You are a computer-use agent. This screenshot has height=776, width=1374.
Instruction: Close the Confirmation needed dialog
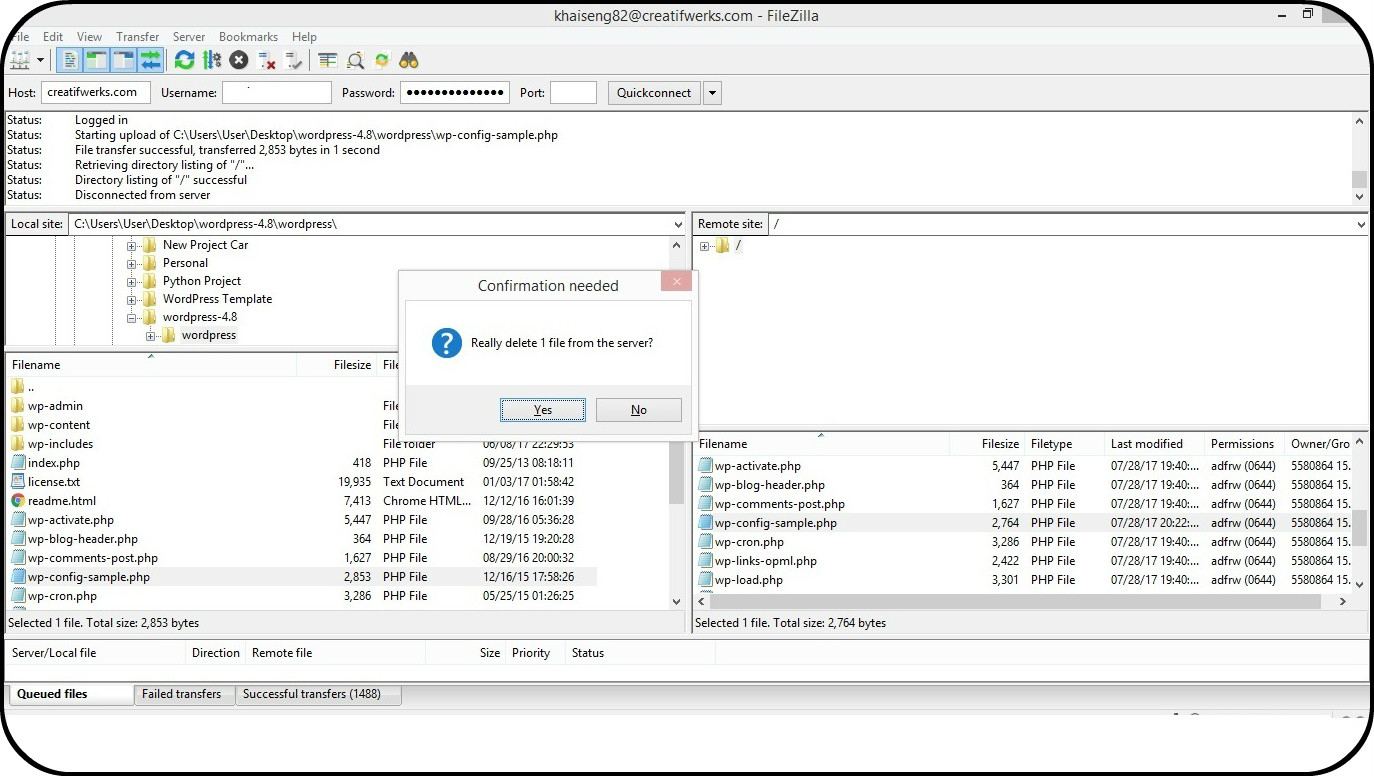click(x=676, y=281)
